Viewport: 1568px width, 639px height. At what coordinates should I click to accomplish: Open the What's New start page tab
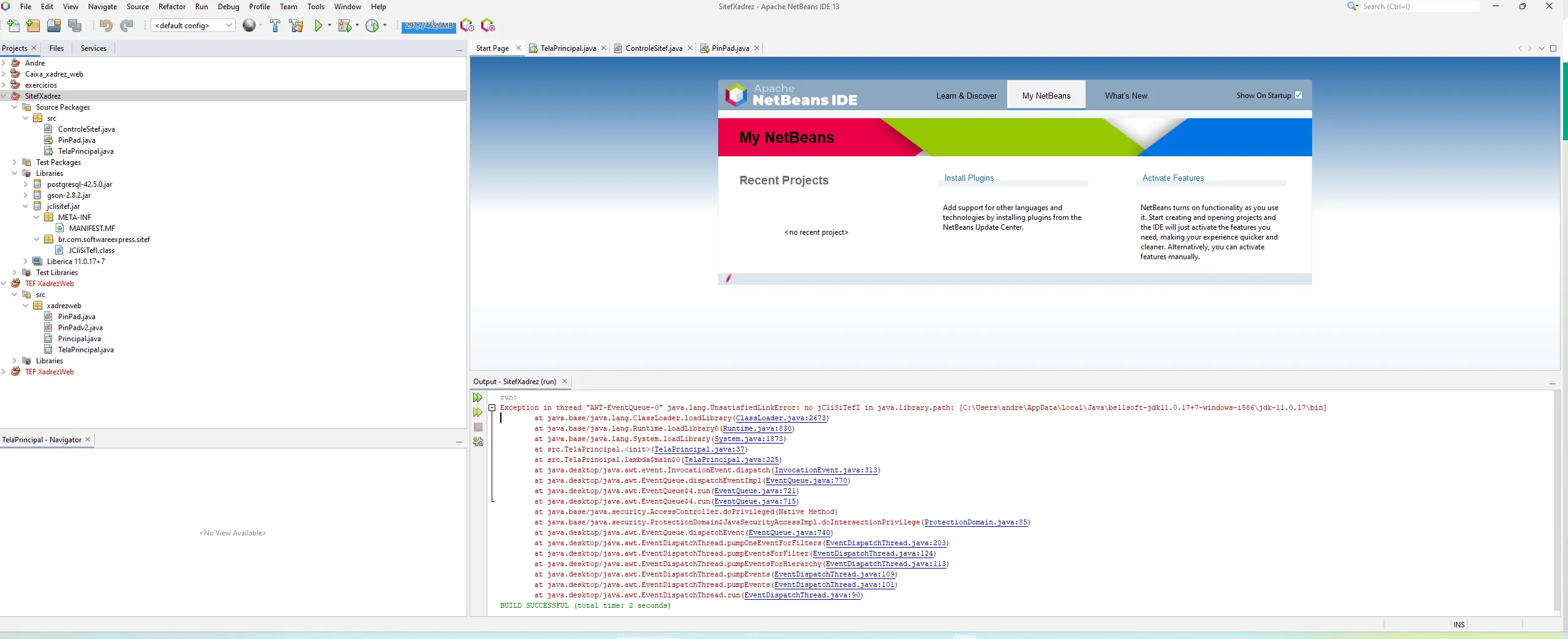point(1126,96)
